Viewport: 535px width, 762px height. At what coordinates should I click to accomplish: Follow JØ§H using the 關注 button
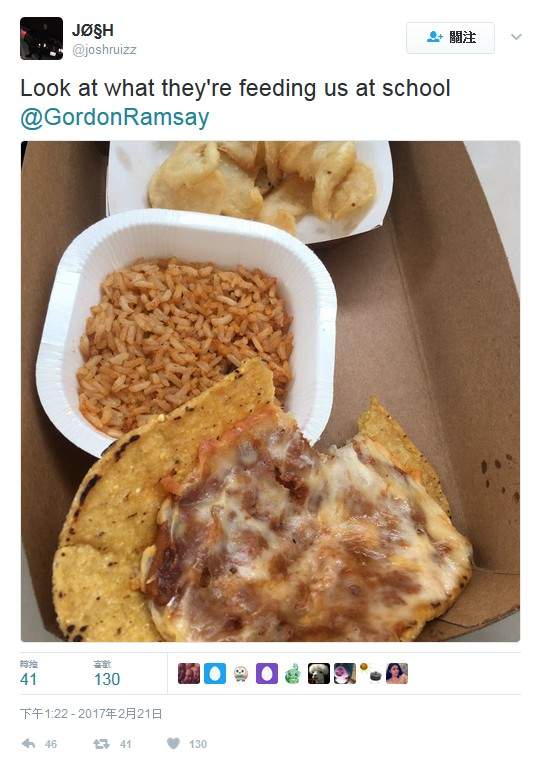[x=450, y=37]
